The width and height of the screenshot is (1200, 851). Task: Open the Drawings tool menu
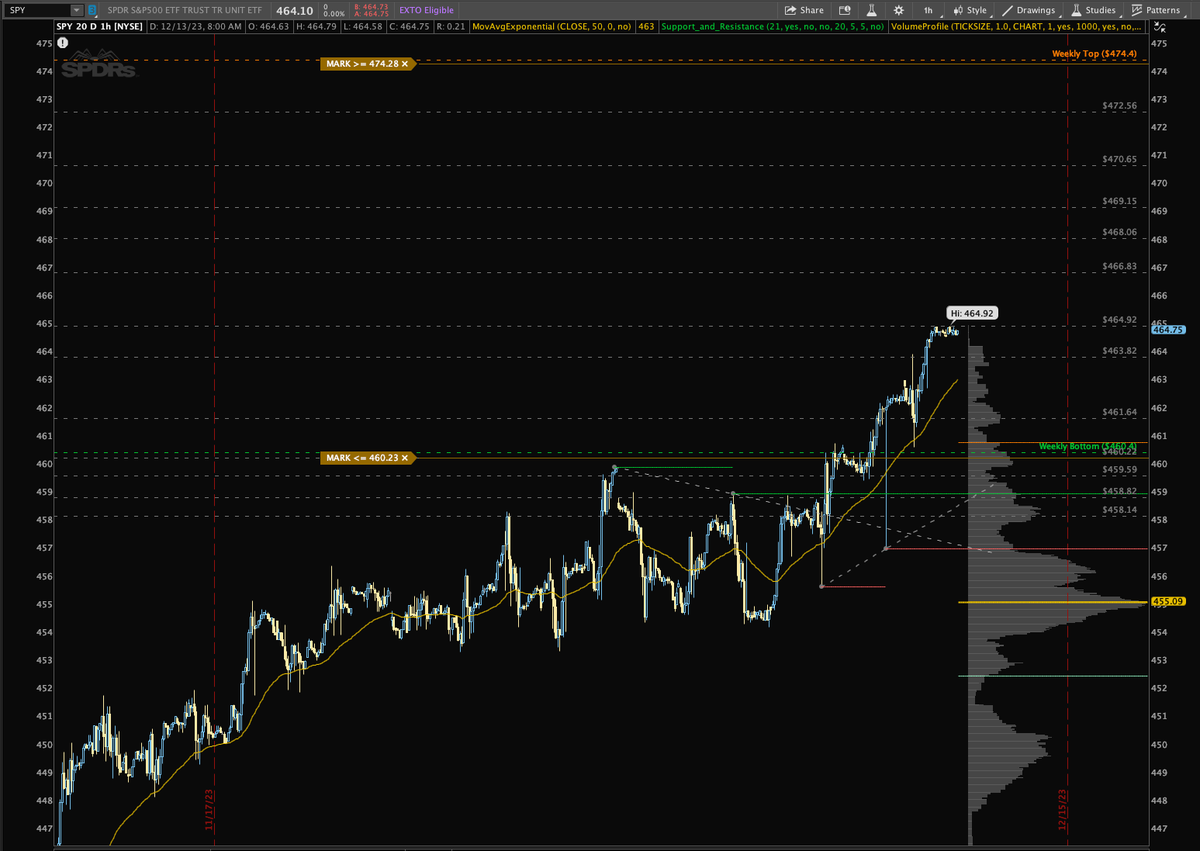pos(1029,10)
